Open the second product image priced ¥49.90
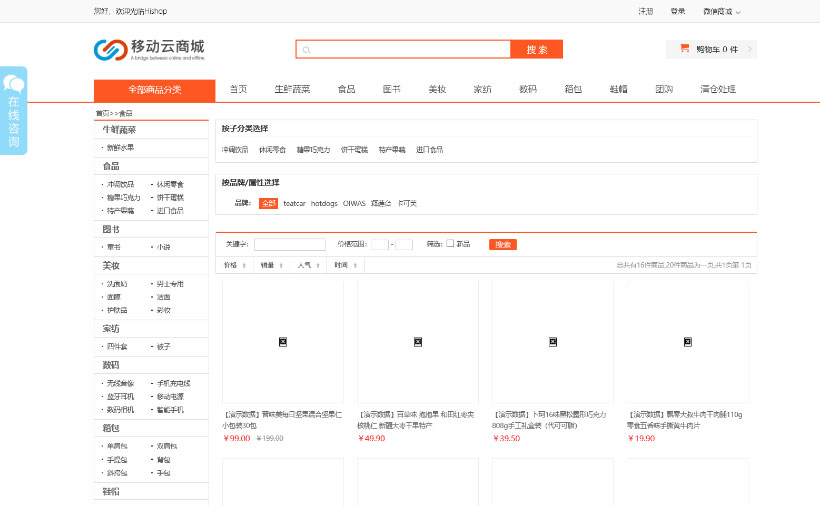Image resolution: width=820 pixels, height=506 pixels. (418, 342)
